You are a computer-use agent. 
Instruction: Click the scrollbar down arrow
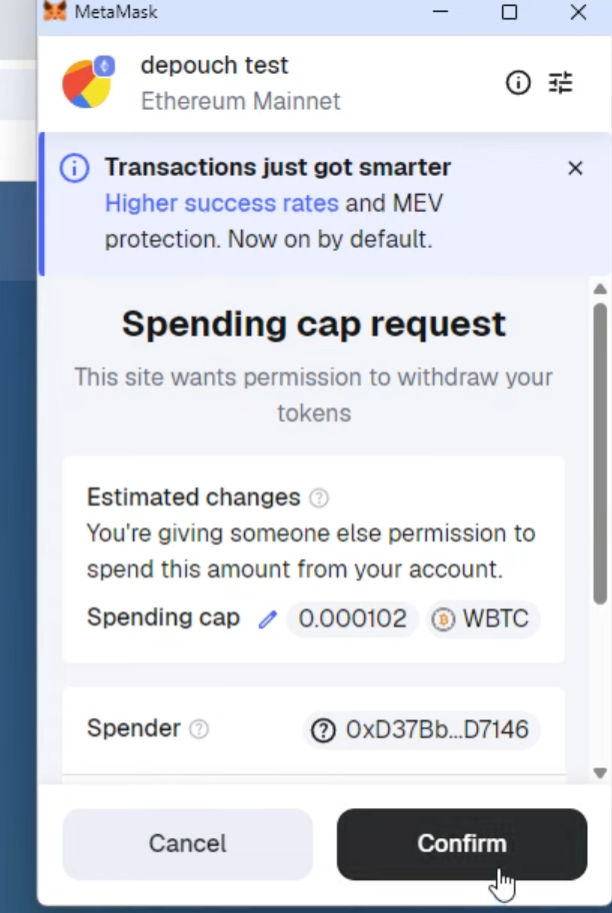click(600, 772)
